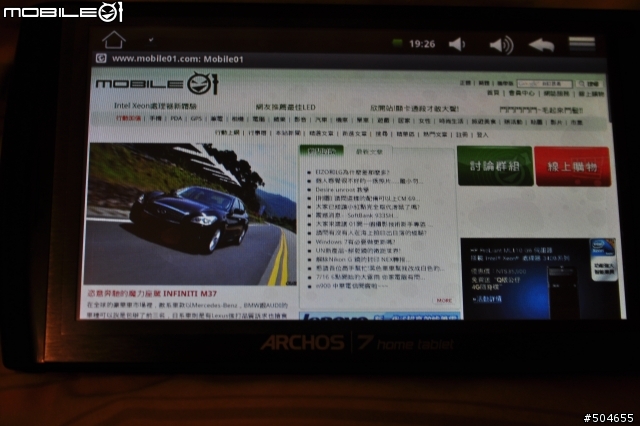Screen dimensions: 640x426
Task: Select the green 熱門討論 tab
Action: pos(322,151)
